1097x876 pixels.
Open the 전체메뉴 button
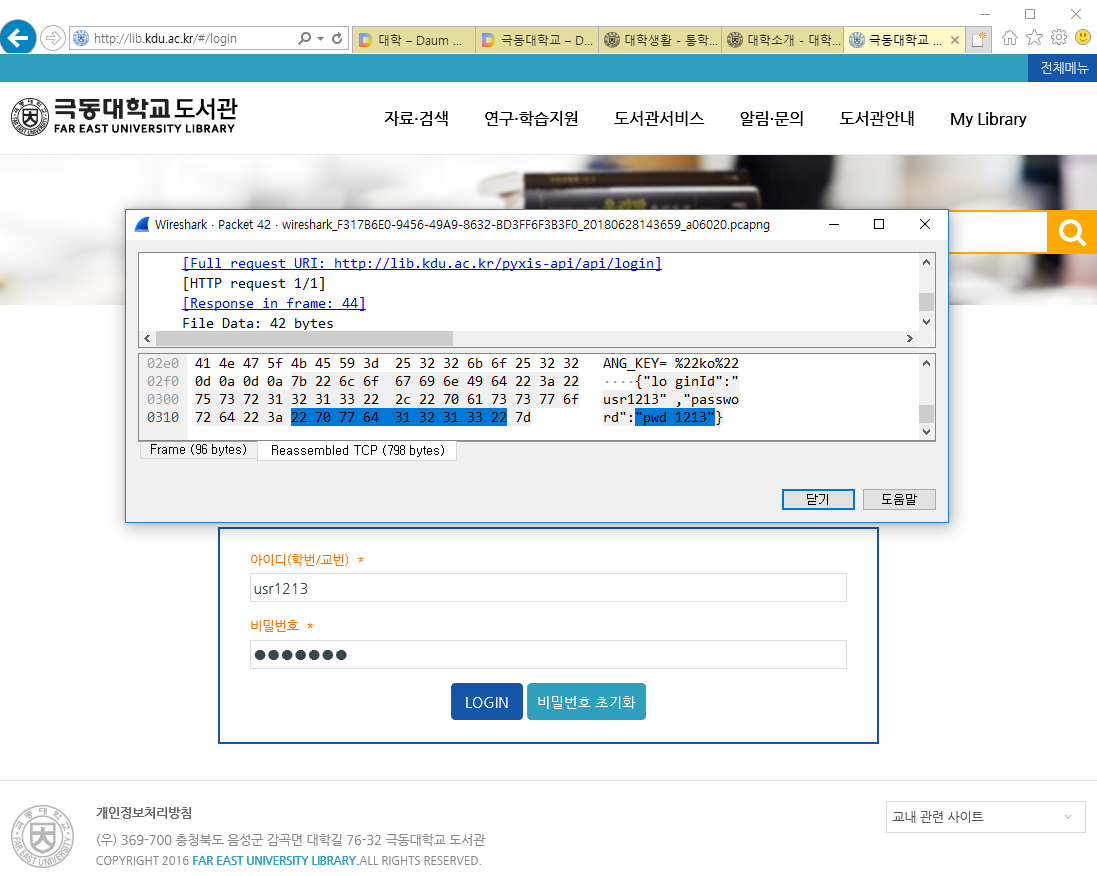coord(1063,68)
